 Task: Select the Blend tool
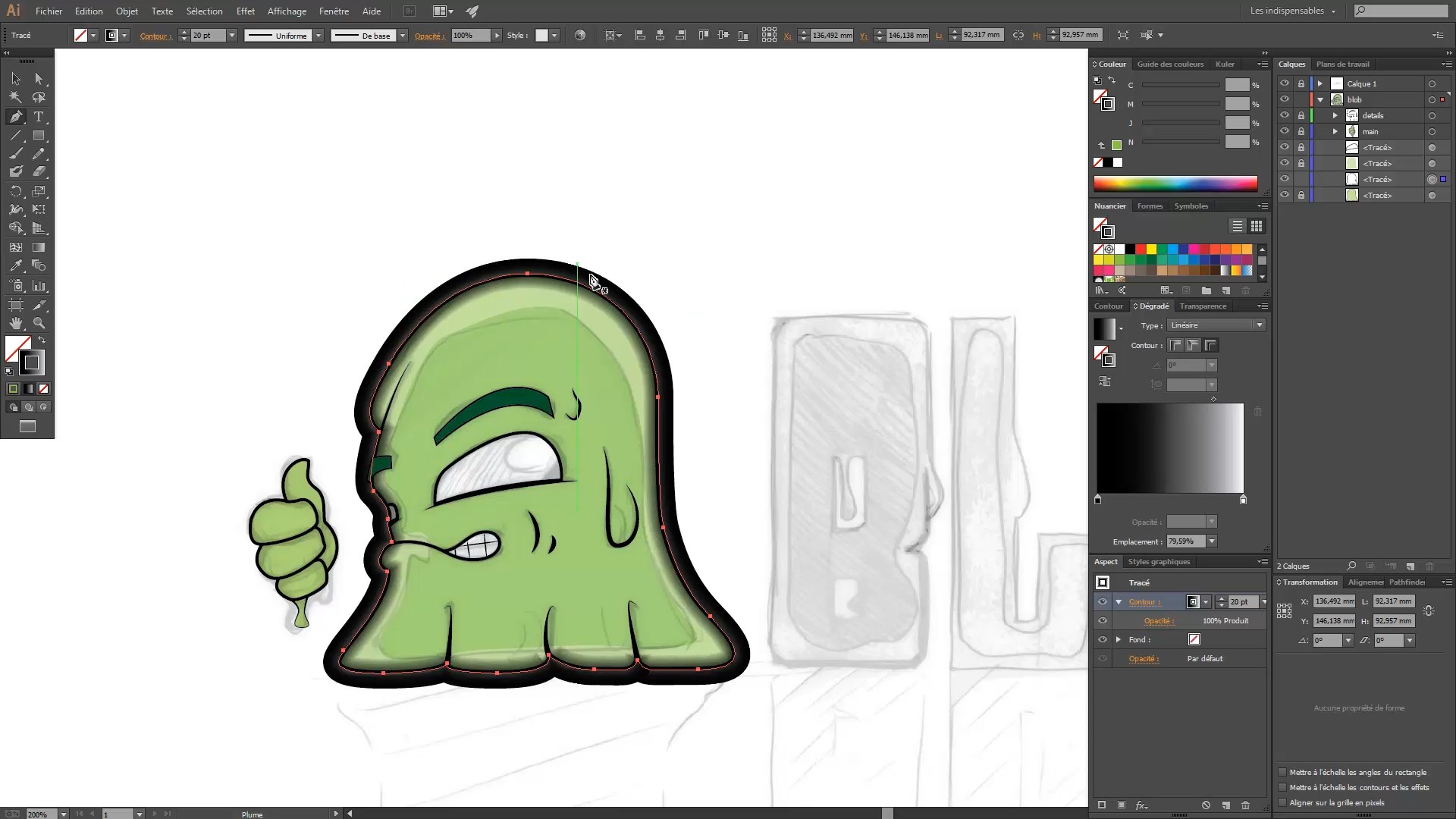point(39,266)
